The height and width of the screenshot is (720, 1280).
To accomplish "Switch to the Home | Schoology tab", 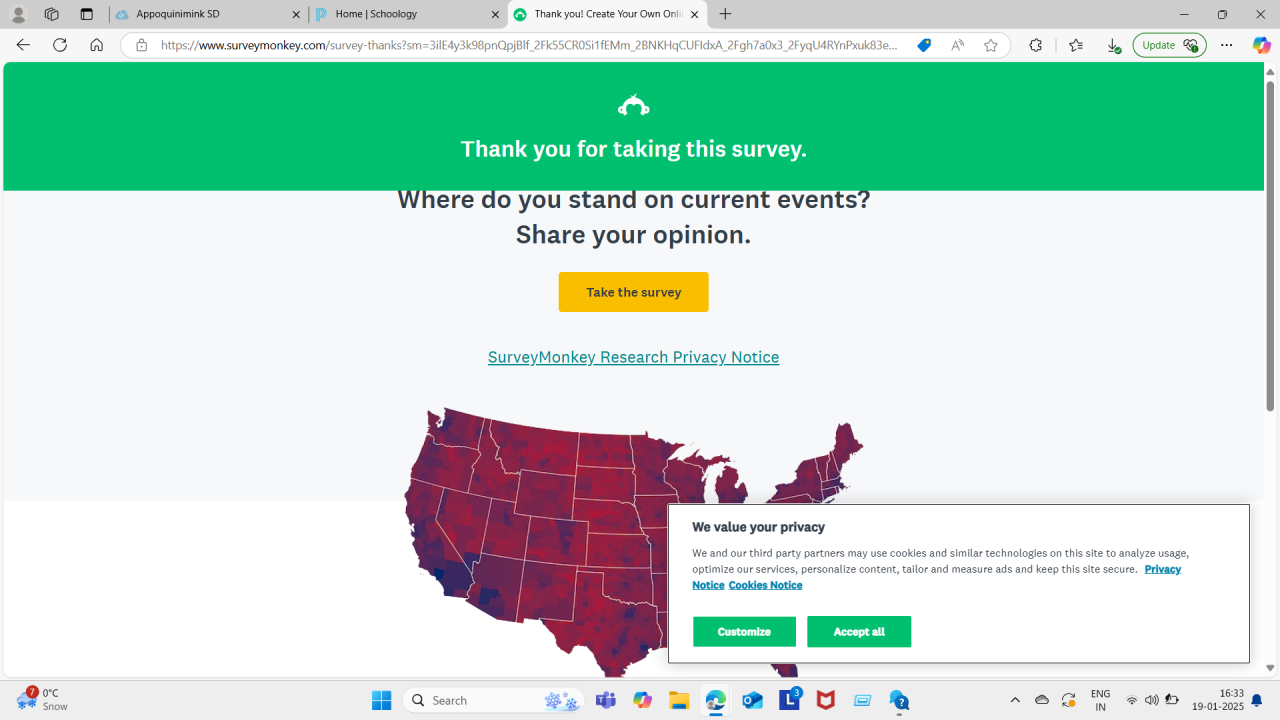I will click(405, 15).
